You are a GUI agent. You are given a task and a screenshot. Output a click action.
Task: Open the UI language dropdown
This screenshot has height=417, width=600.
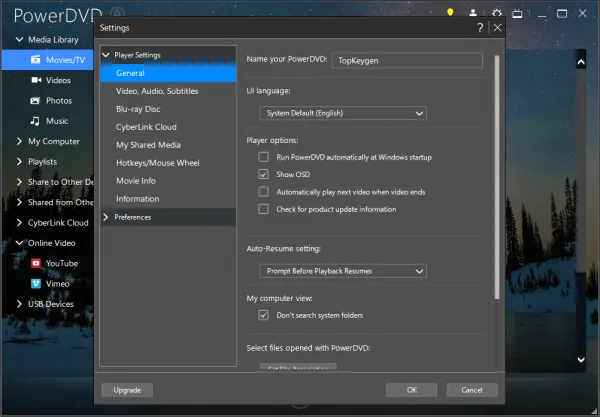click(x=343, y=113)
